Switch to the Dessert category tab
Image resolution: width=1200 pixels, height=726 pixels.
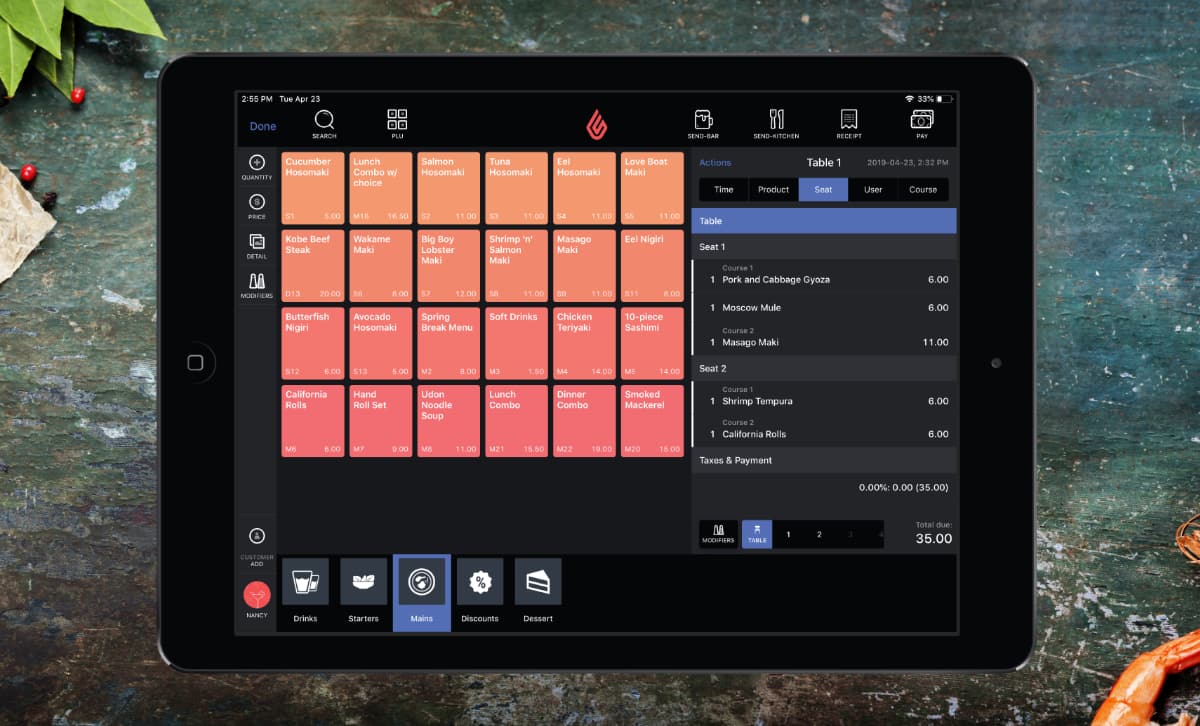tap(538, 592)
